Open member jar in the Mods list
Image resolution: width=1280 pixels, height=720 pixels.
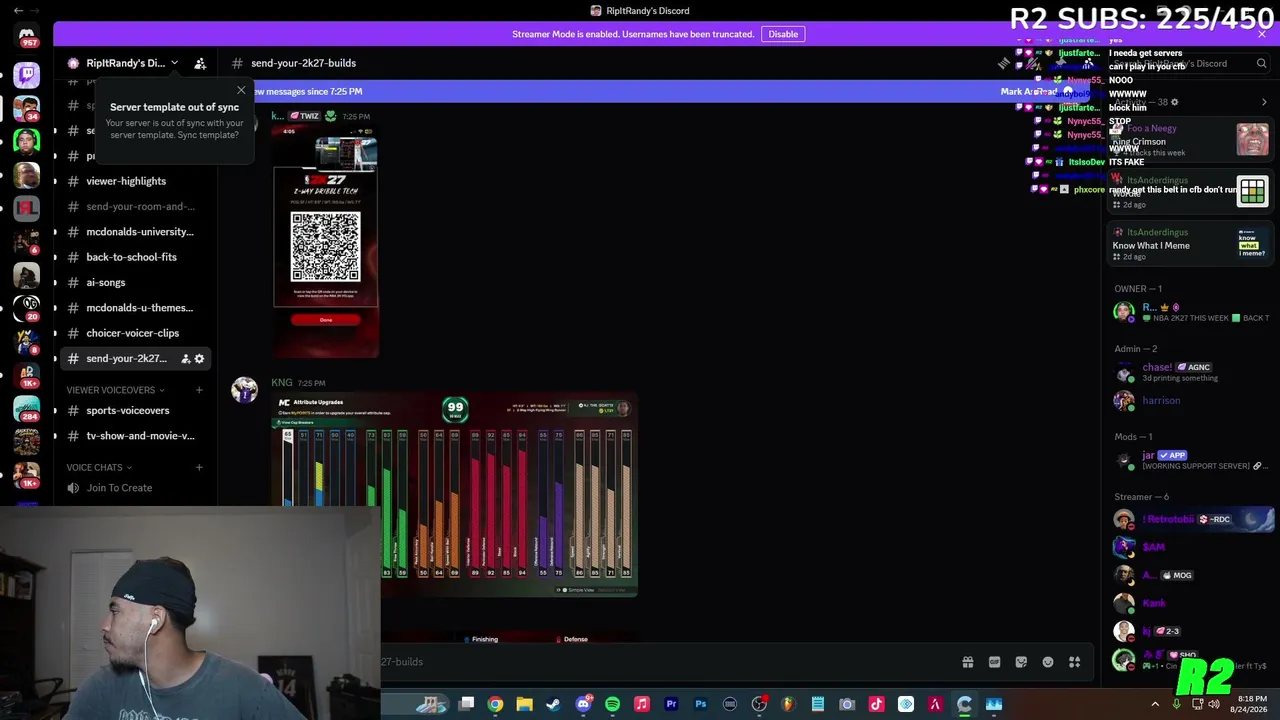coord(1190,460)
